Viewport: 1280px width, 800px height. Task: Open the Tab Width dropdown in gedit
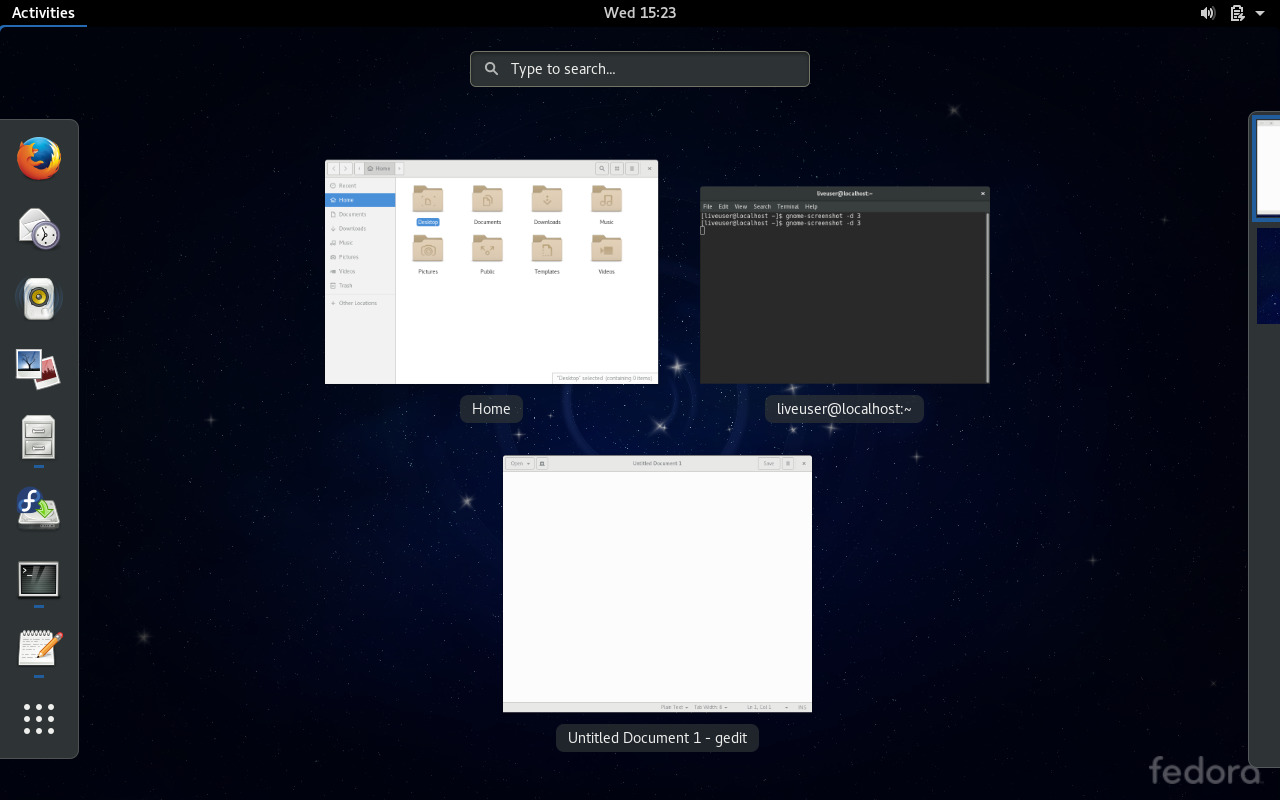point(711,706)
